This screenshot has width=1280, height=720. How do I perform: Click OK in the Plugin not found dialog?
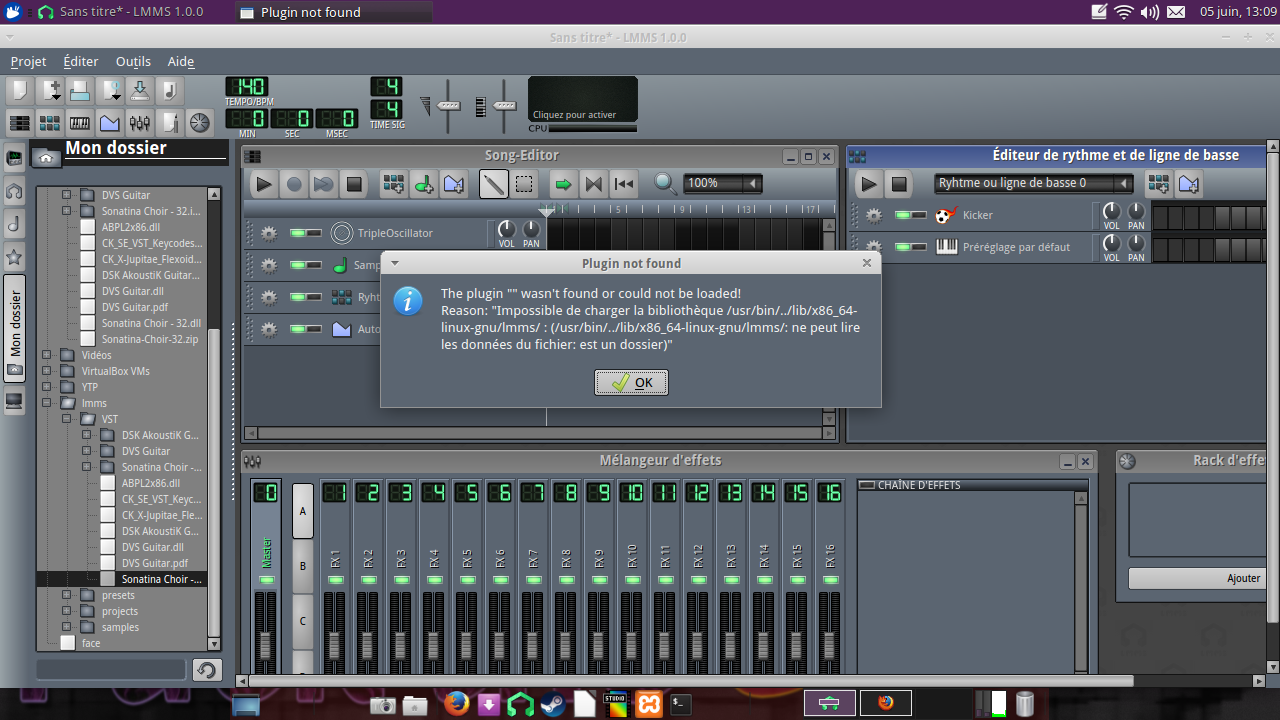coord(631,383)
